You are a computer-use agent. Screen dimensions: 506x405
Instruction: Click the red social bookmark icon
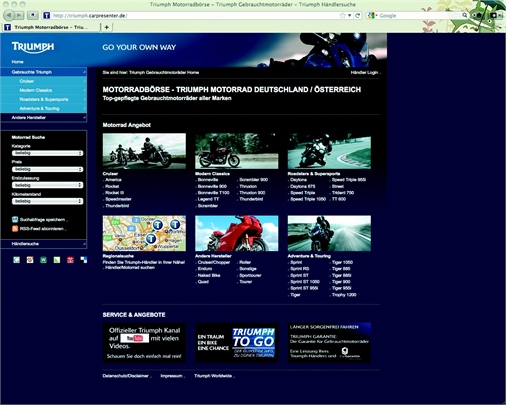tap(70, 260)
